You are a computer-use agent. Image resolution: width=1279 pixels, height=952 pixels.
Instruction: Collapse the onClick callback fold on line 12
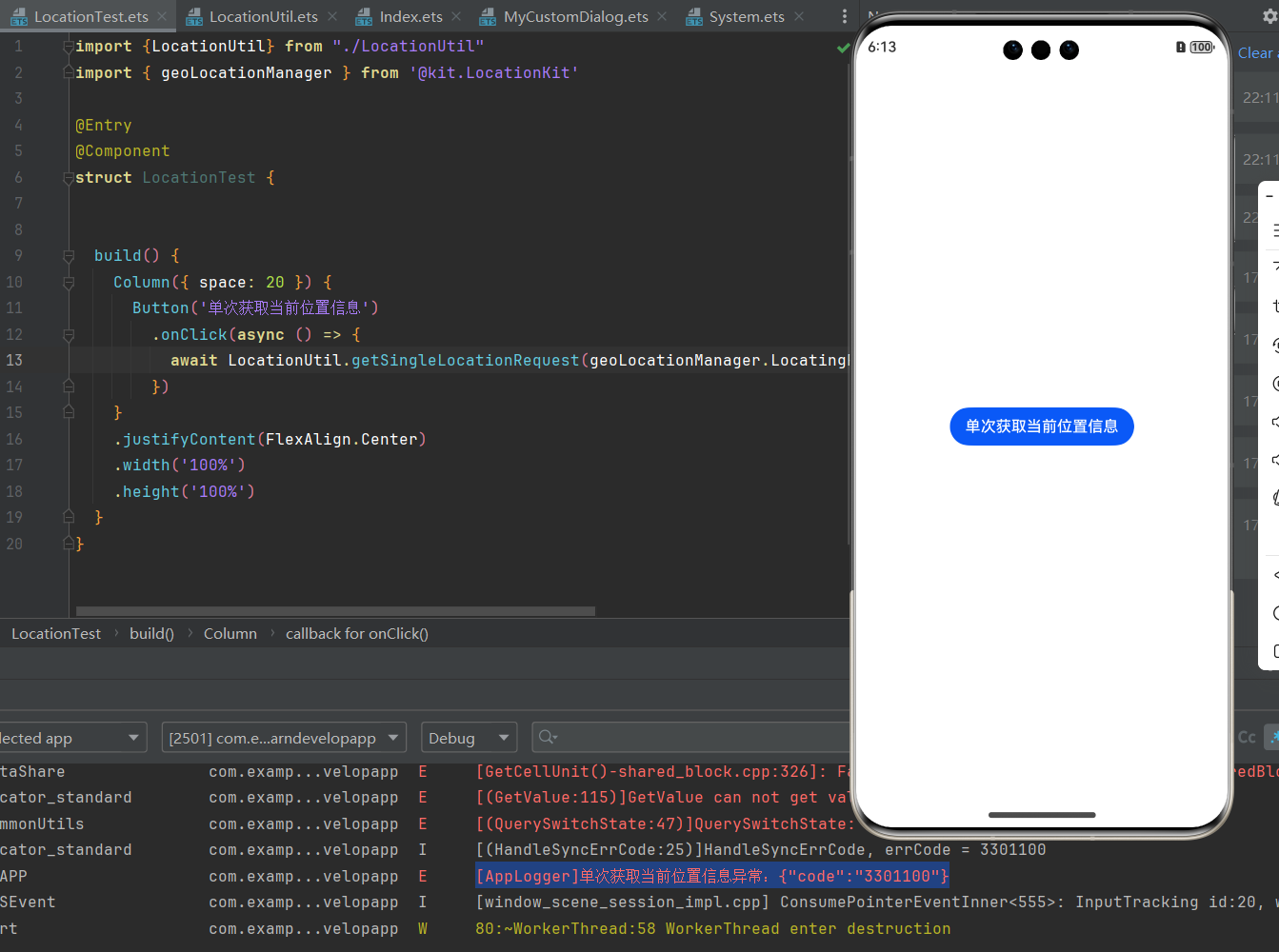(69, 334)
